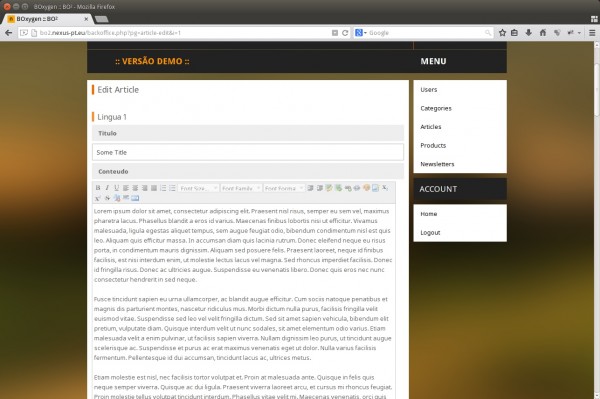Screen dimensions: 600x399
Task: Indent the paragraph in the editor
Action: [x=310, y=188]
